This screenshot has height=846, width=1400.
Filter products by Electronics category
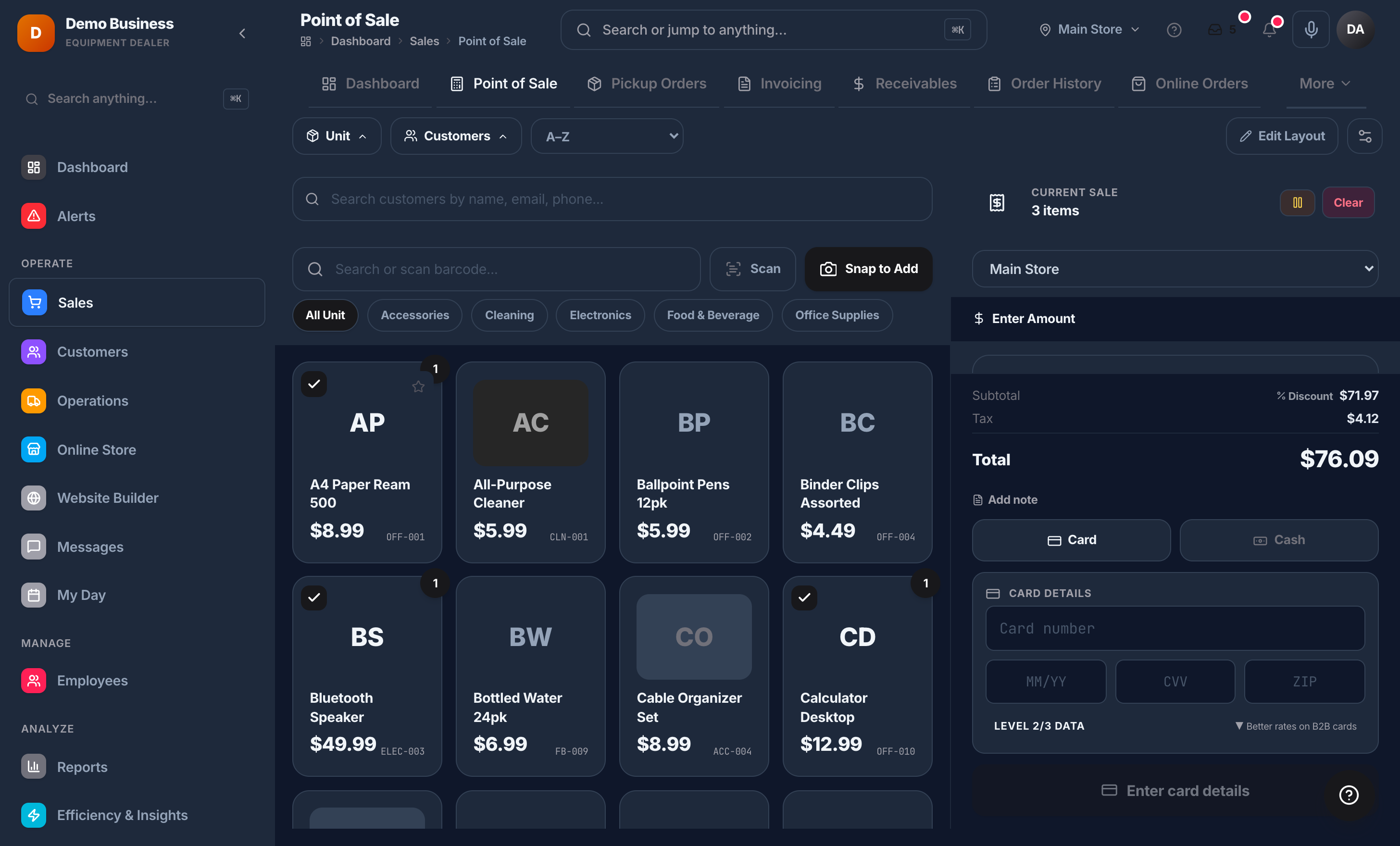point(600,315)
